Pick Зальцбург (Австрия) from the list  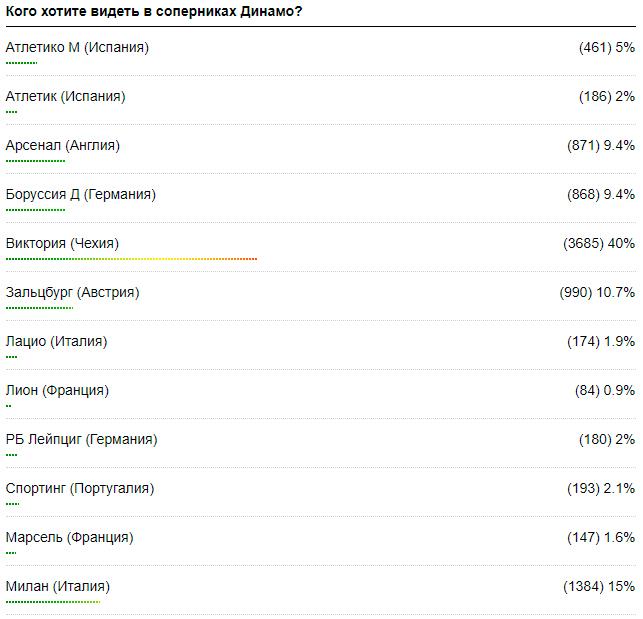pos(72,292)
